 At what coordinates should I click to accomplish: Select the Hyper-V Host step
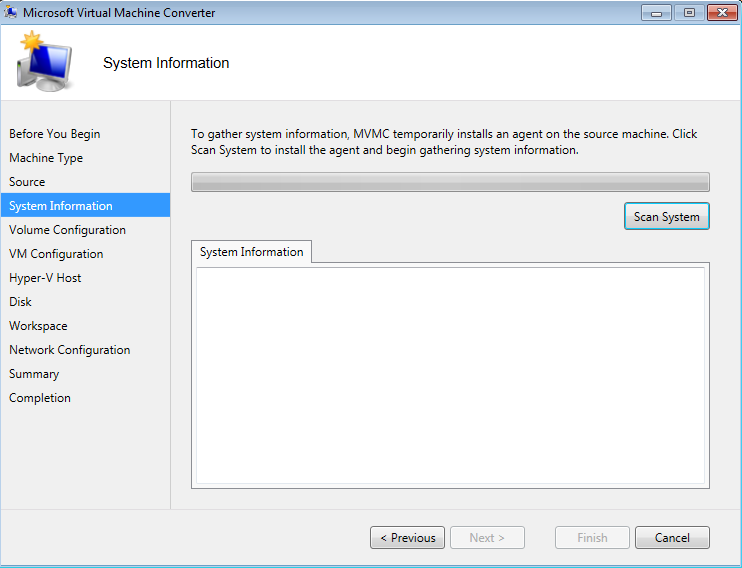tap(45, 278)
